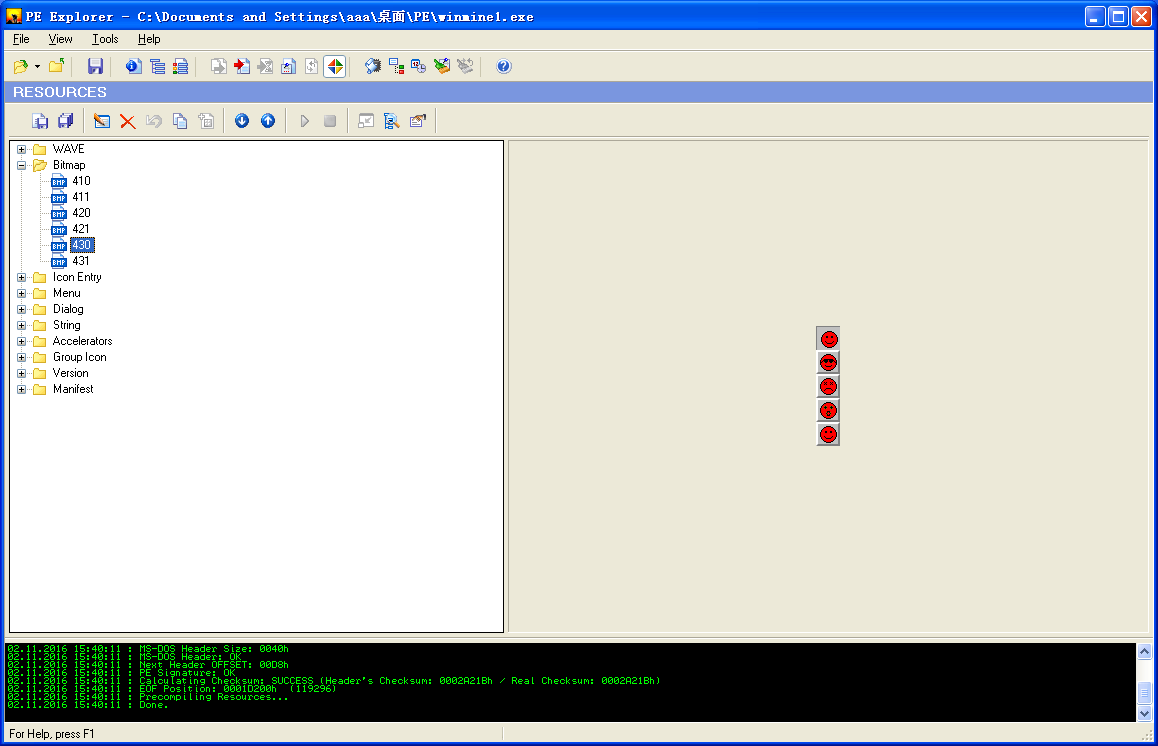Delete resource with the red X icon
This screenshot has height=746, width=1158.
coord(128,121)
